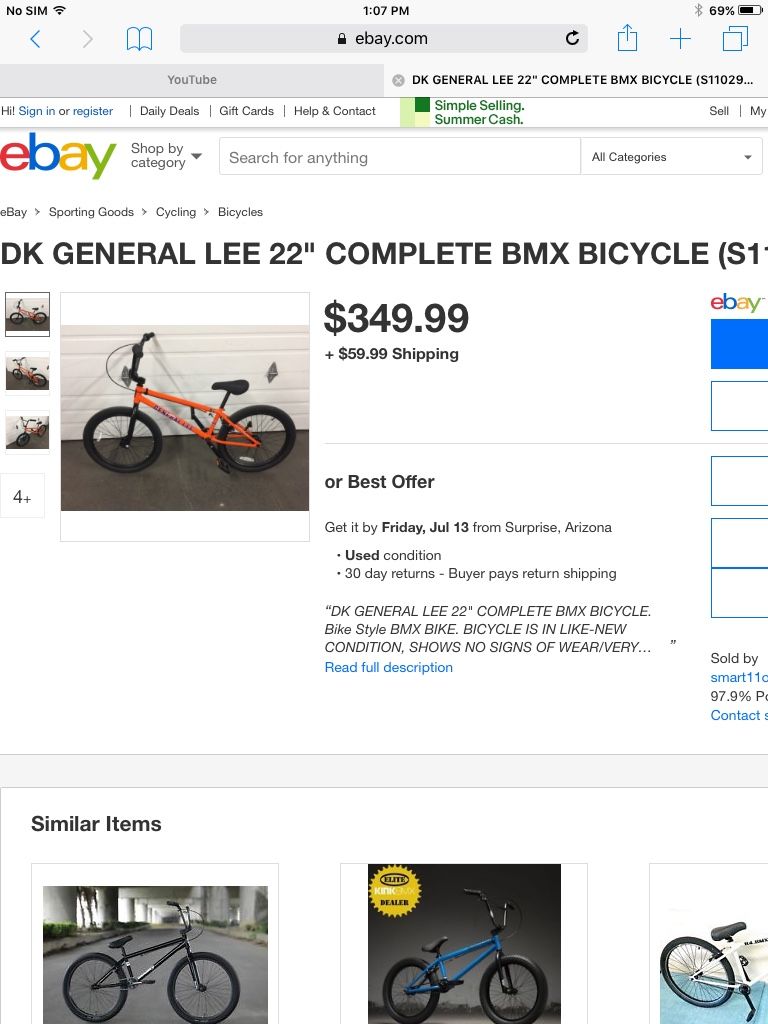Switch to the YouTube tab
The height and width of the screenshot is (1024, 768).
192,80
